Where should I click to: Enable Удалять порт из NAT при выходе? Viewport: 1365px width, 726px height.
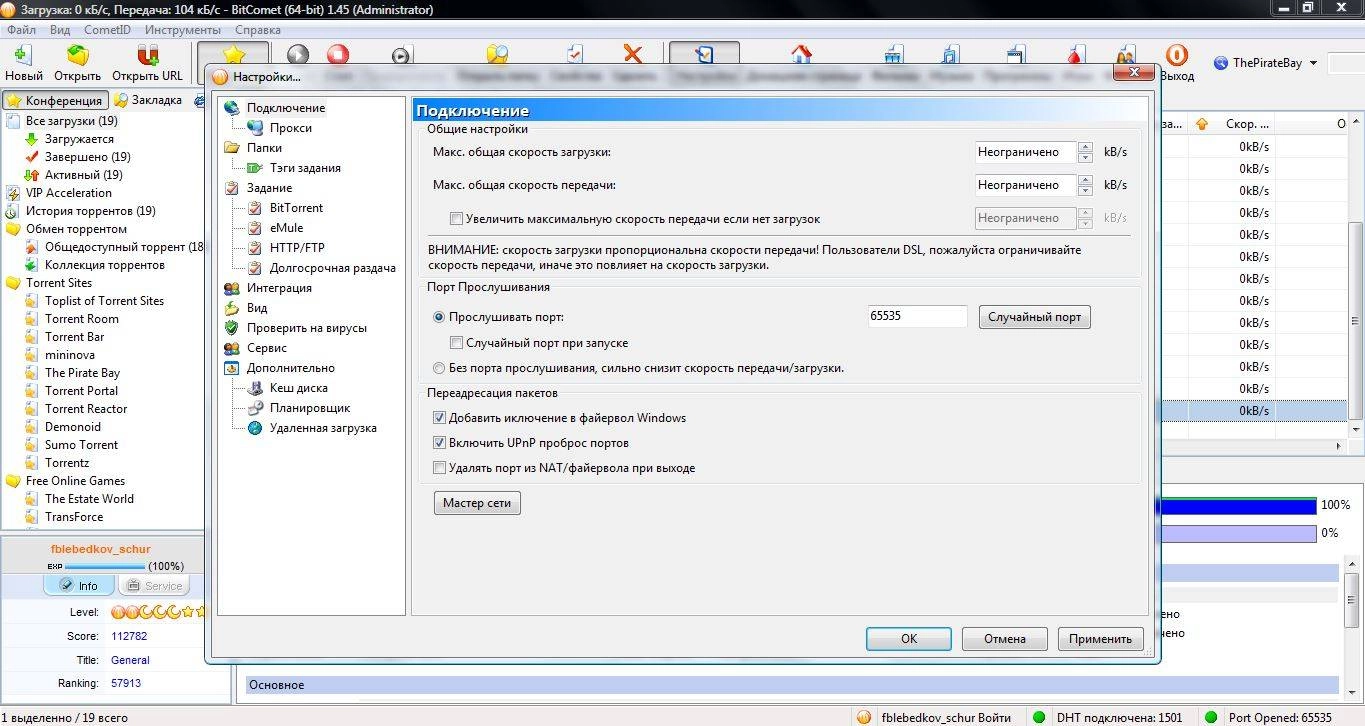coord(439,468)
